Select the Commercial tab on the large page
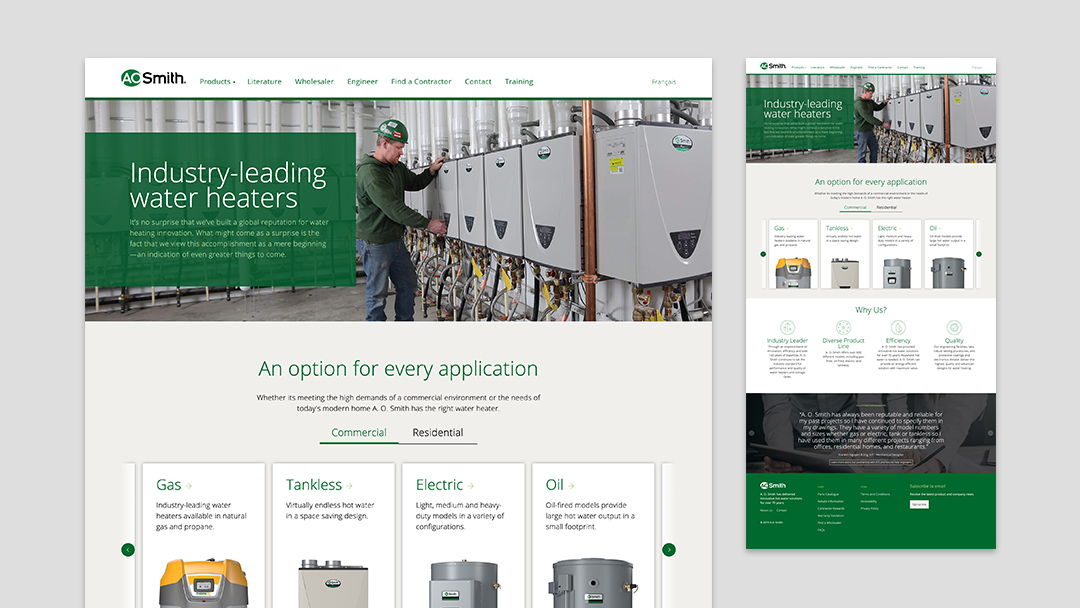This screenshot has width=1080, height=608. [358, 433]
